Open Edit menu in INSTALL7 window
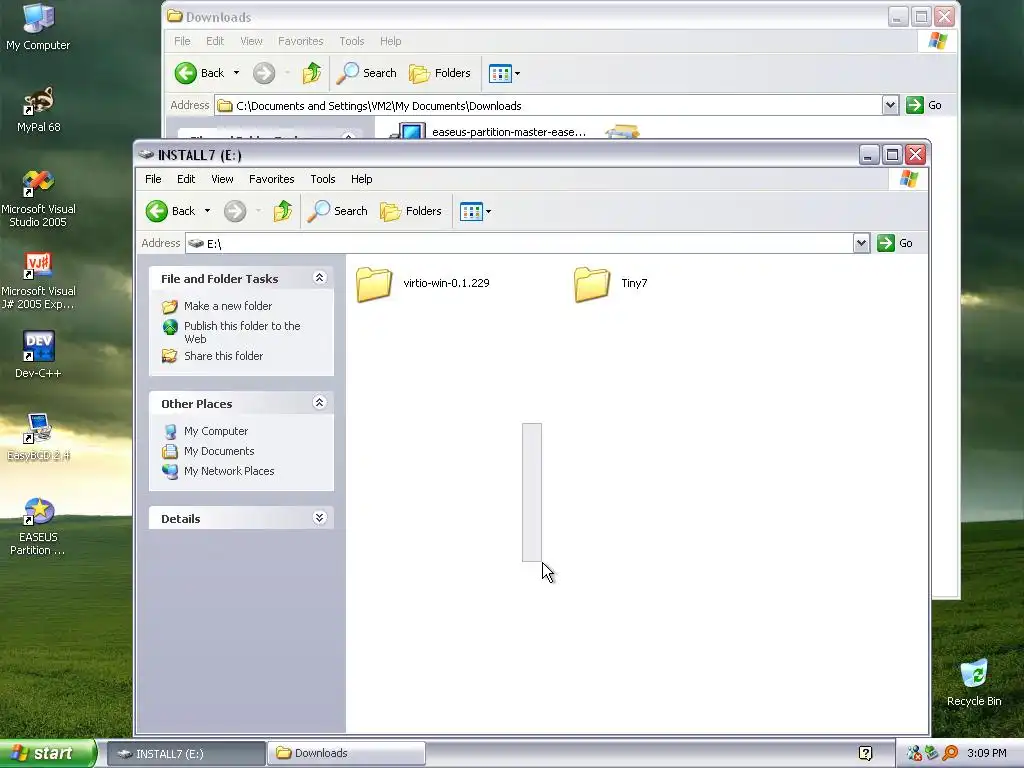 click(x=186, y=179)
